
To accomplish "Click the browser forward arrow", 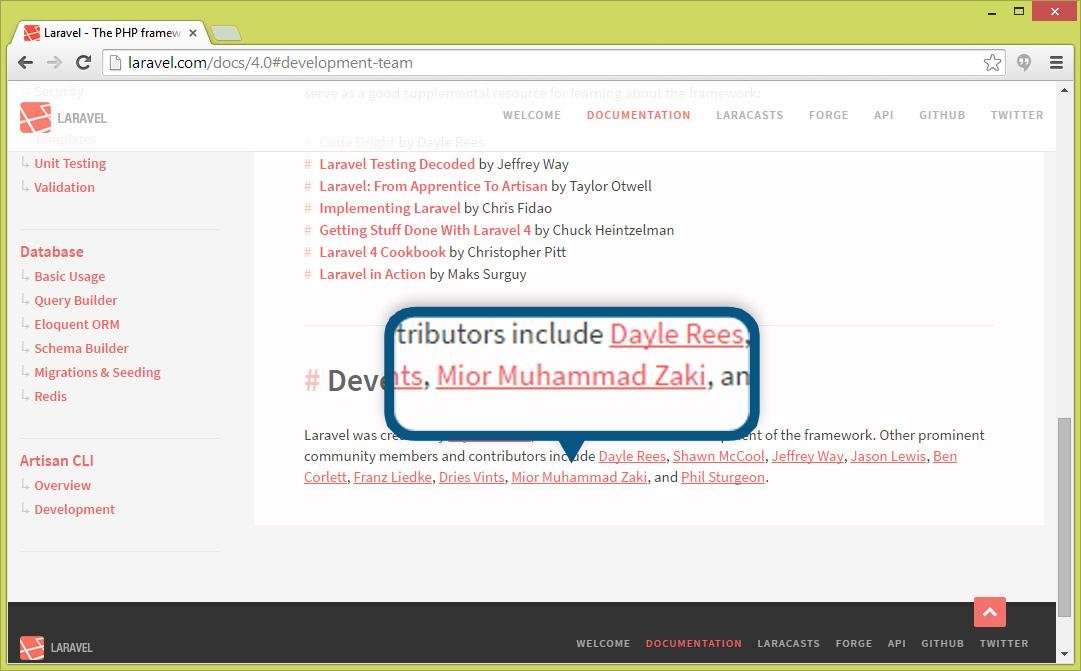I will point(54,63).
